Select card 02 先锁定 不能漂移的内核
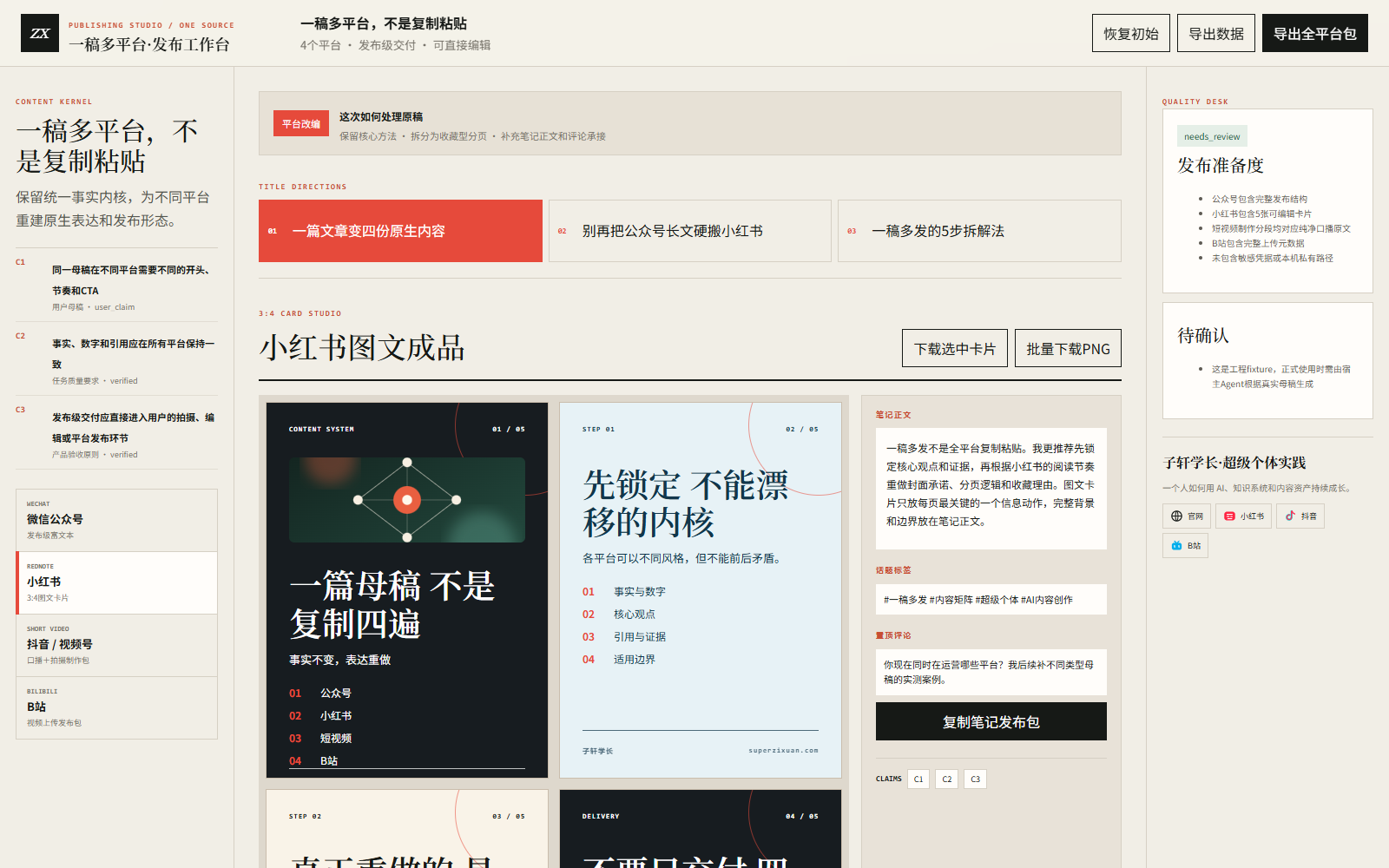The width and height of the screenshot is (1389, 868). tap(701, 590)
